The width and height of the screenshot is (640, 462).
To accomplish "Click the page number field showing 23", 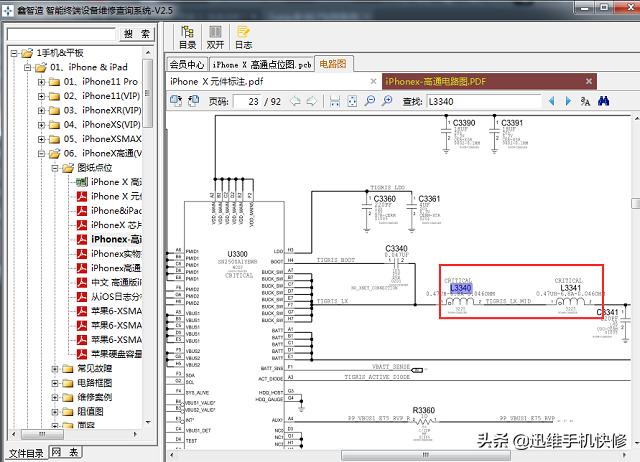I will 248,101.
